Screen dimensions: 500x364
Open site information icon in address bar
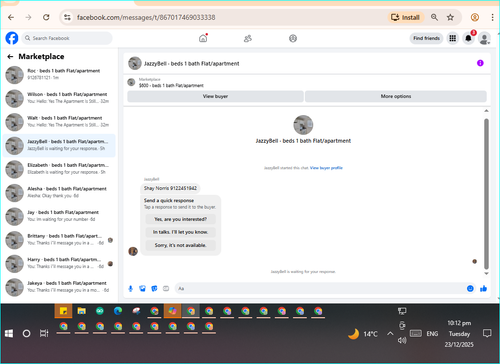67,17
